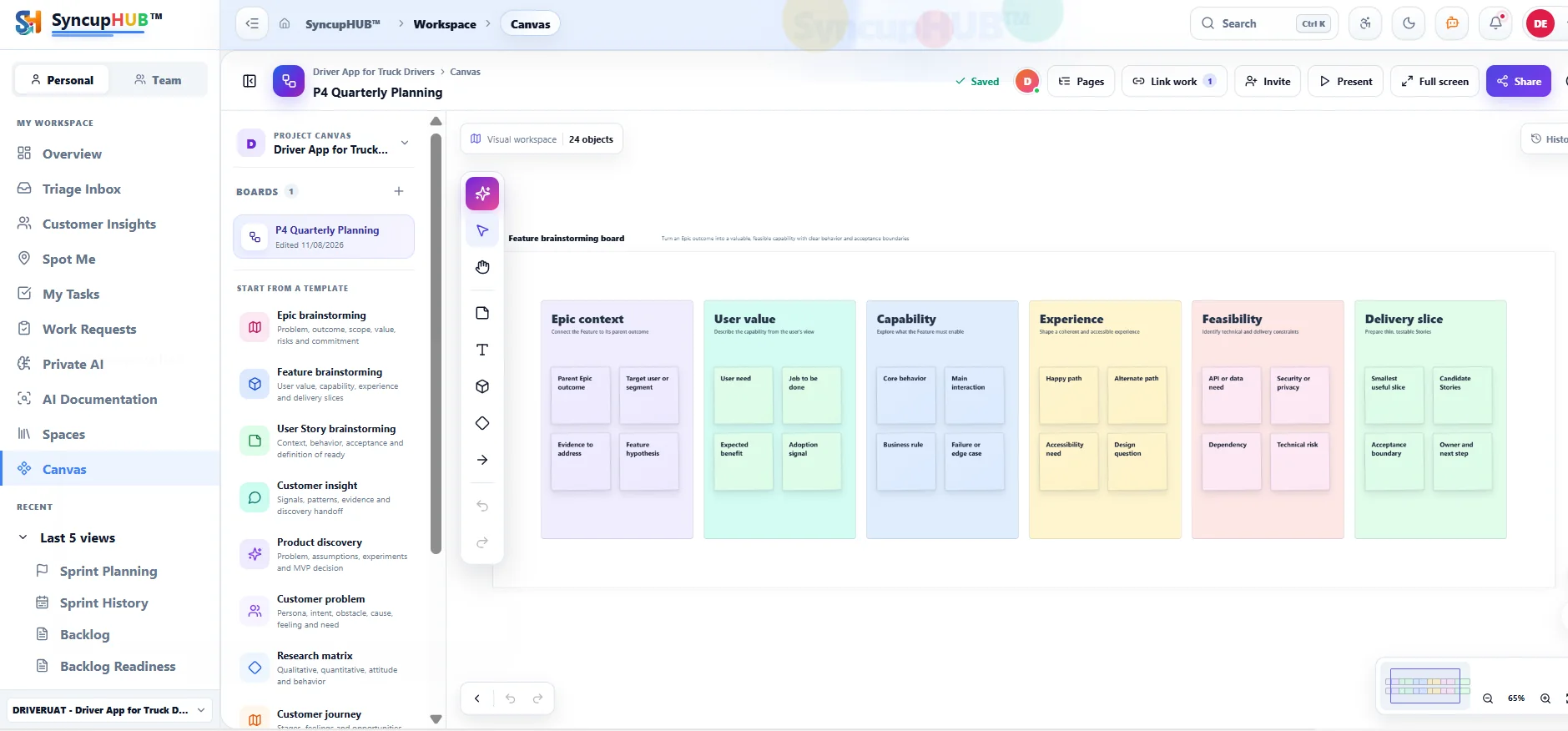Enter Full screen mode
This screenshot has width=1568, height=731.
1434,81
